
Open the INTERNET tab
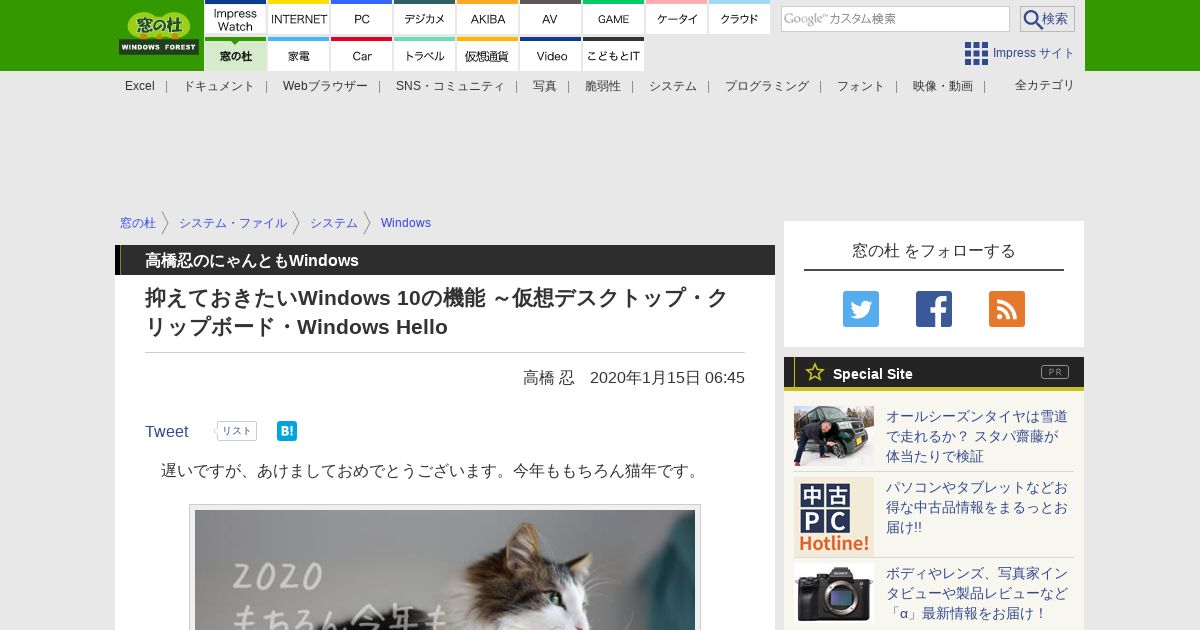299,18
